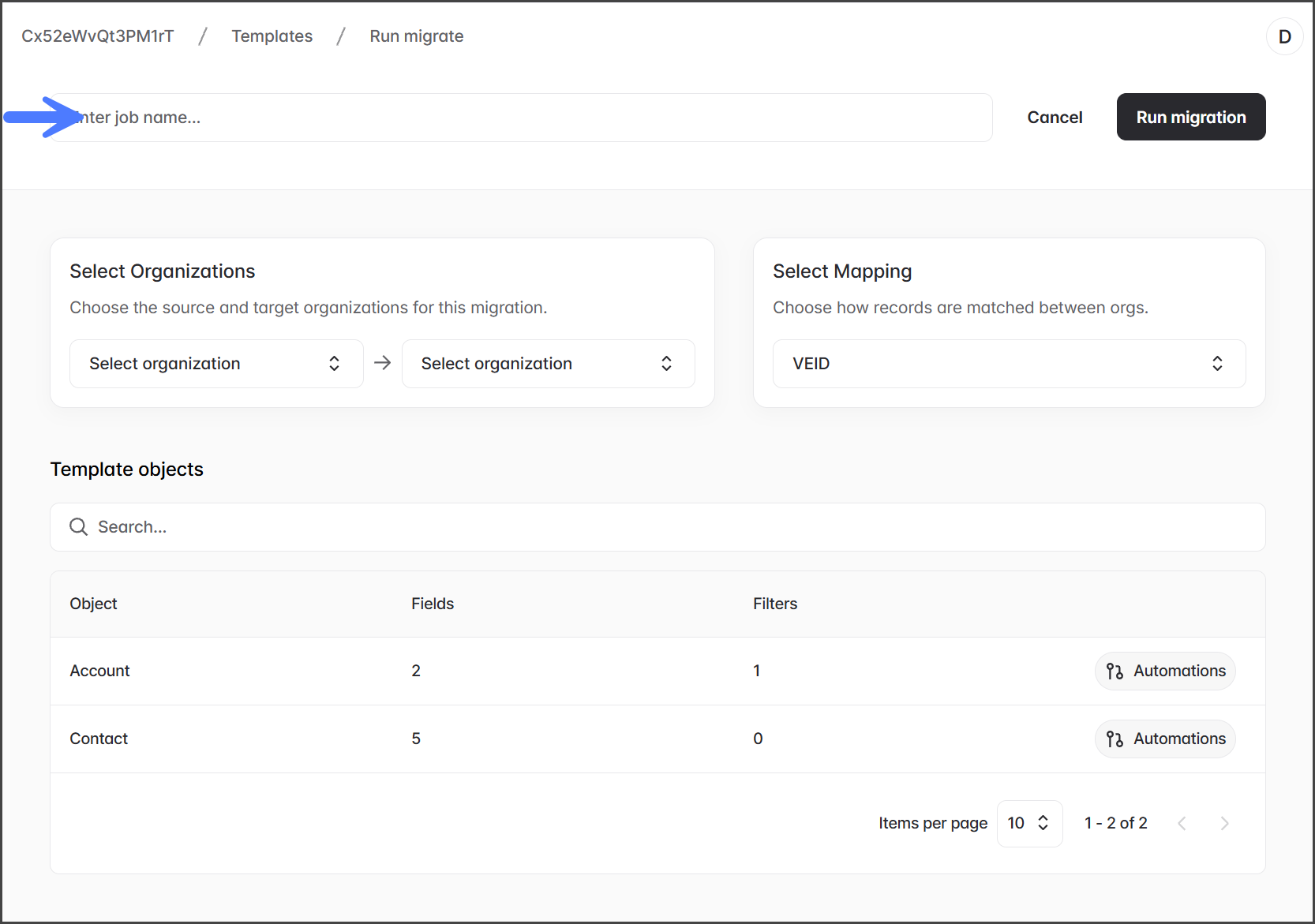The height and width of the screenshot is (924, 1315).
Task: Click the arrow between organization selectors
Action: point(383,363)
